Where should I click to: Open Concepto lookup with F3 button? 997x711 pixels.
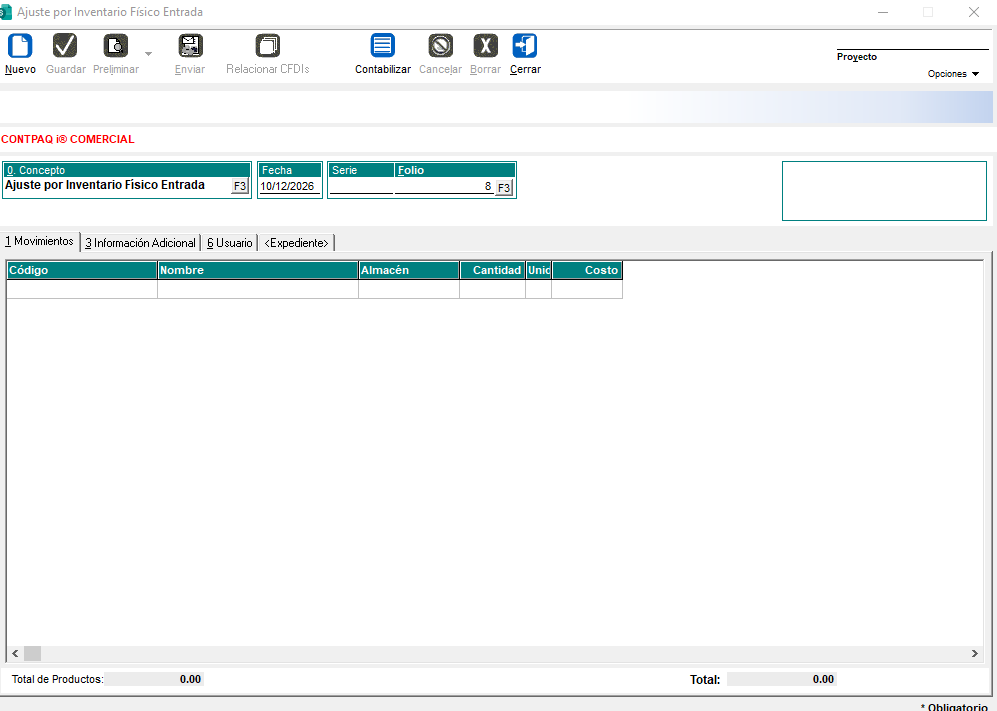point(240,186)
